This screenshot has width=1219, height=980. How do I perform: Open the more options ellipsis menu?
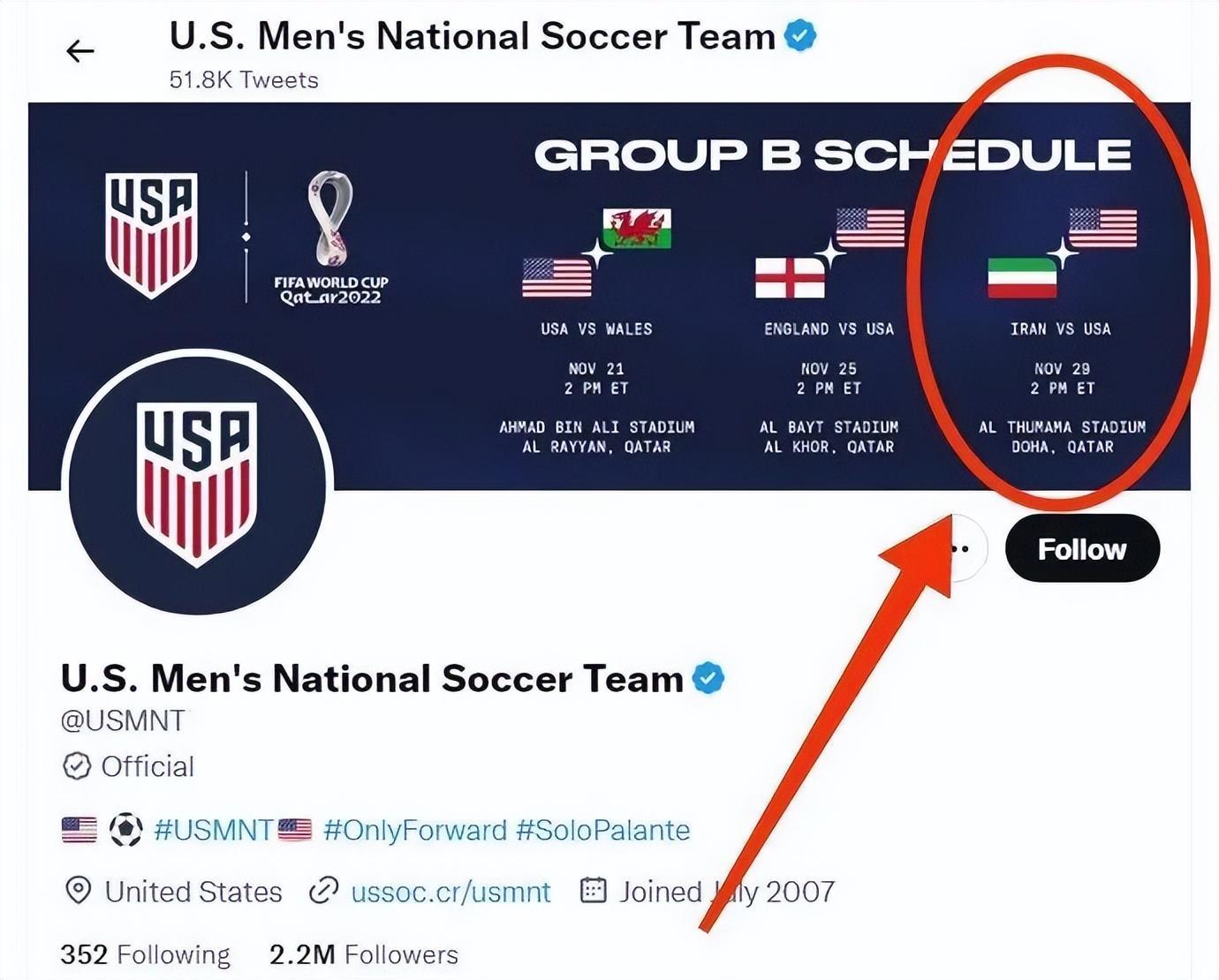click(x=961, y=549)
